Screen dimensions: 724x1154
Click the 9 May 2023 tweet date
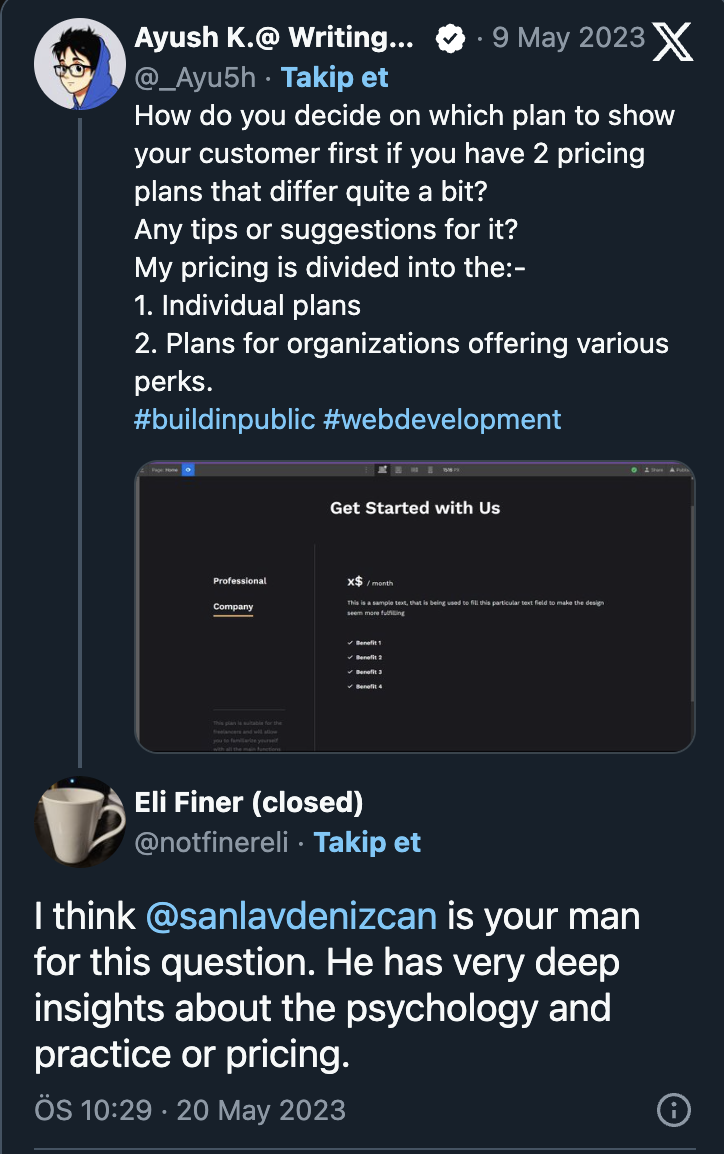coord(568,39)
